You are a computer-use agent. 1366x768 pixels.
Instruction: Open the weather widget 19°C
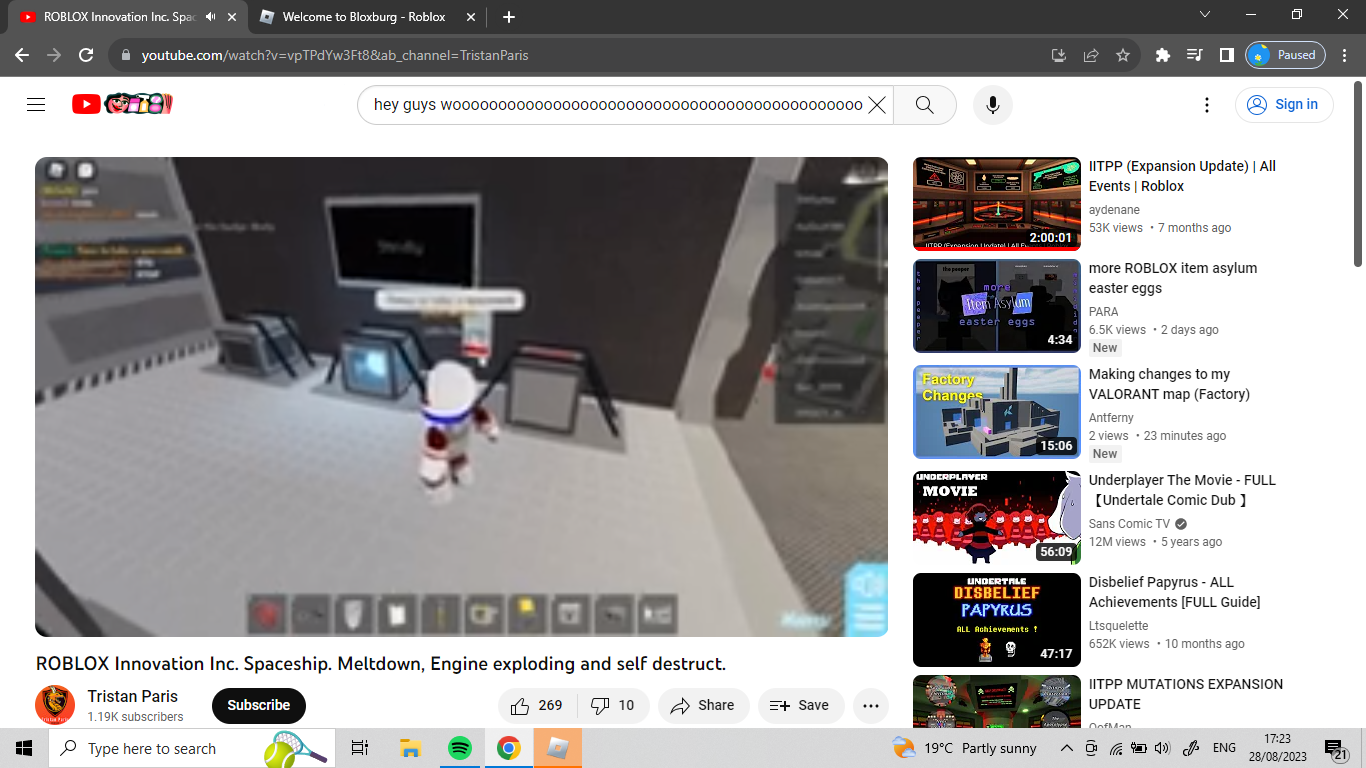pyautogui.click(x=965, y=748)
